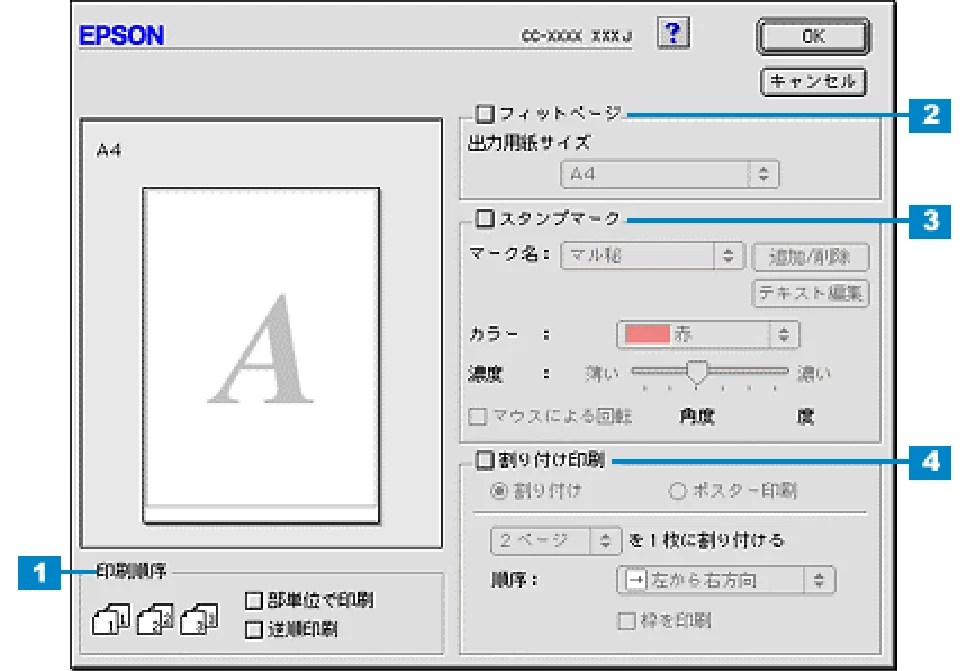968x671 pixels.
Task: Enable the フィットページ checkbox
Action: [x=485, y=114]
